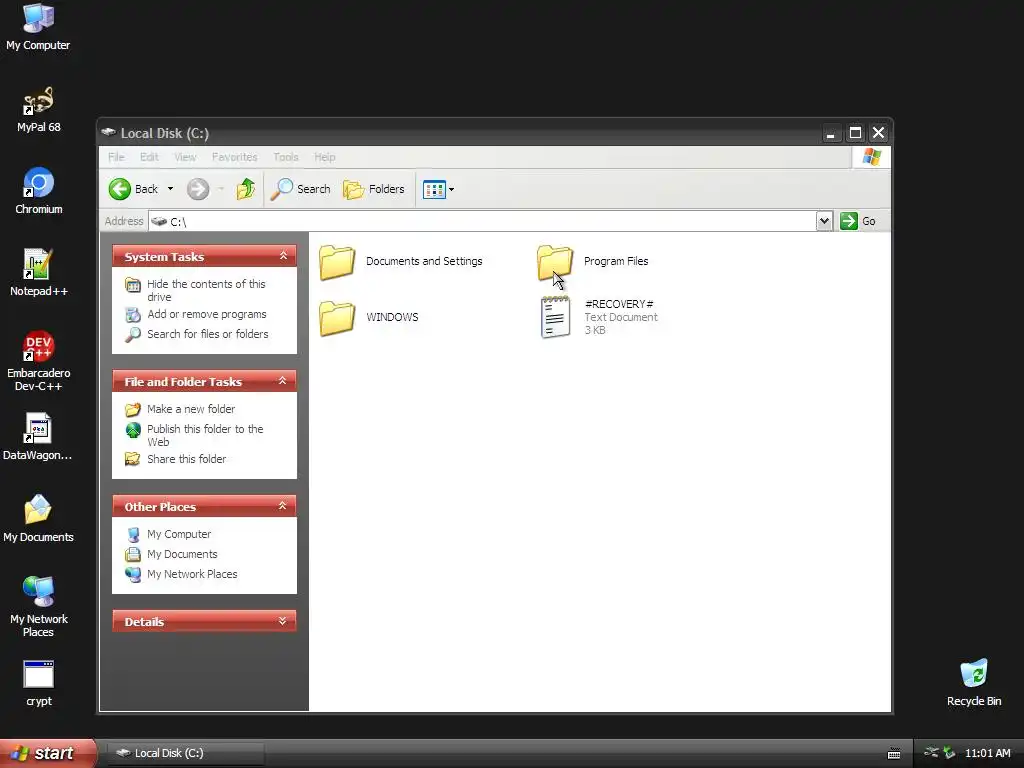Viewport: 1024px width, 768px height.
Task: Click the safely remove hardware tray icon
Action: [949, 753]
